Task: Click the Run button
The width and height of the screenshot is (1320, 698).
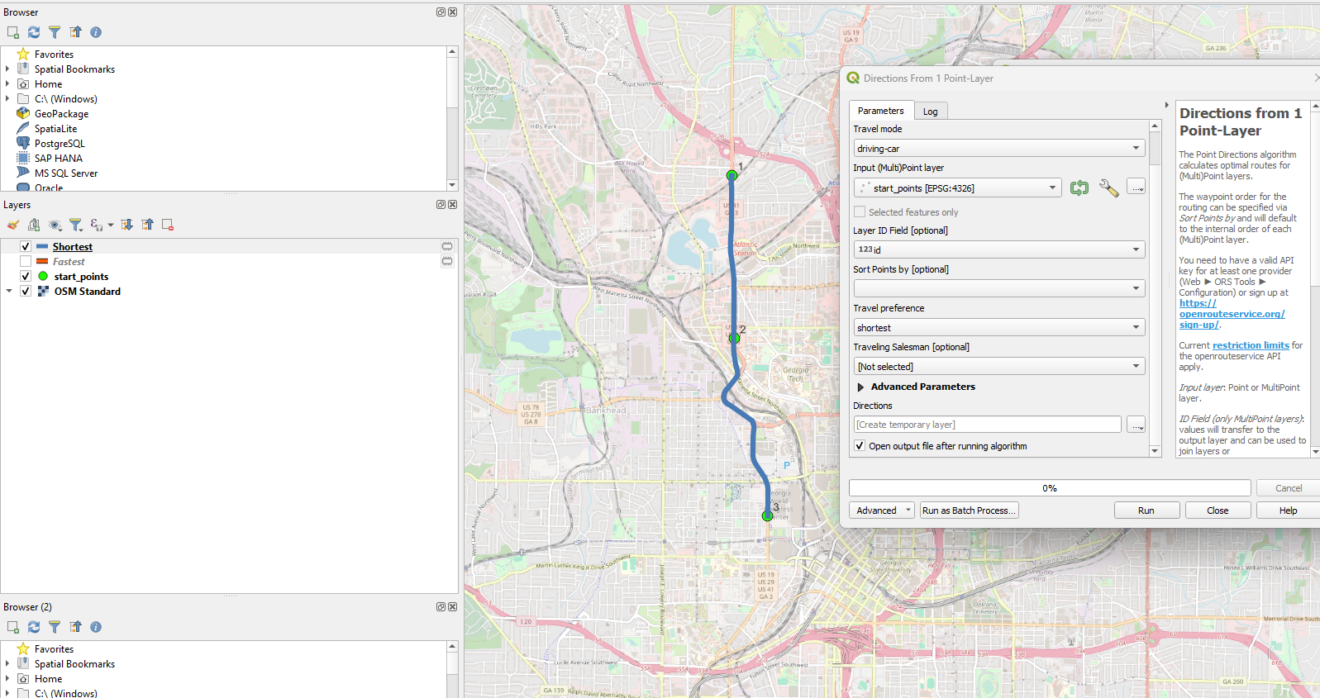Action: (x=1146, y=510)
